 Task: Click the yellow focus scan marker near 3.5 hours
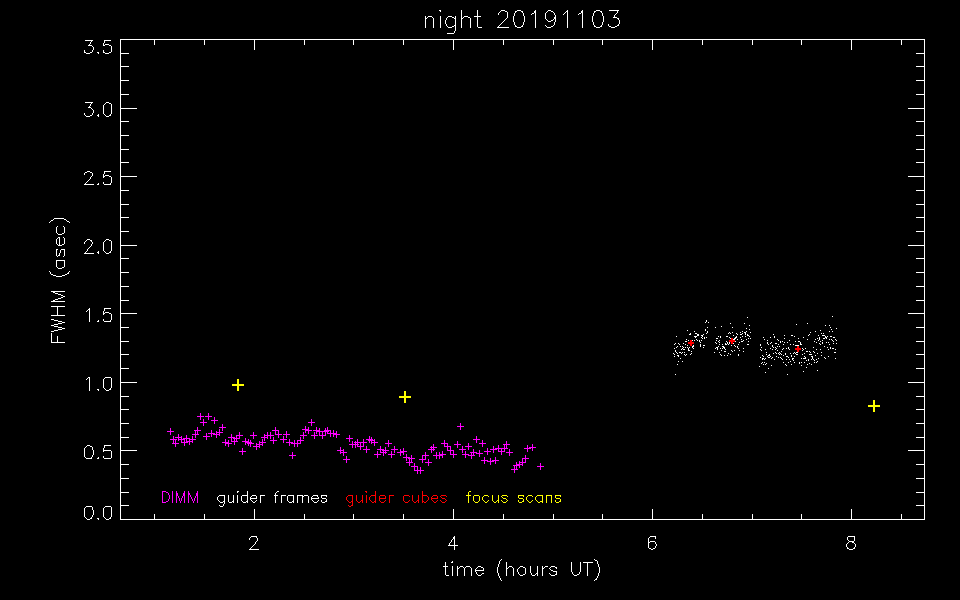pyautogui.click(x=405, y=397)
